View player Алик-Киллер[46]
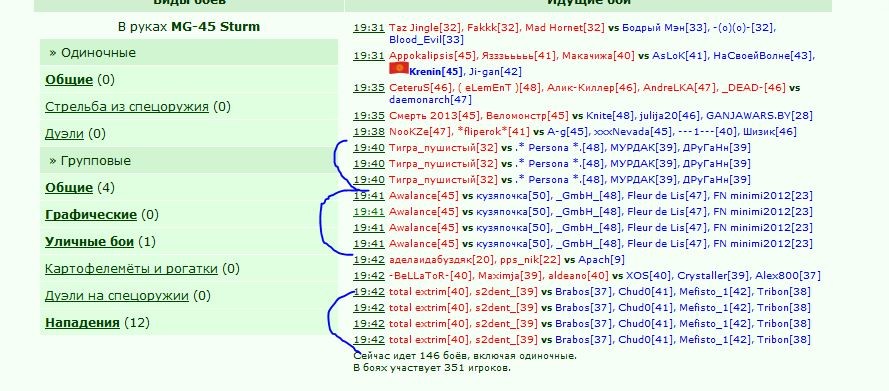This screenshot has height=391, width=889. pos(591,88)
